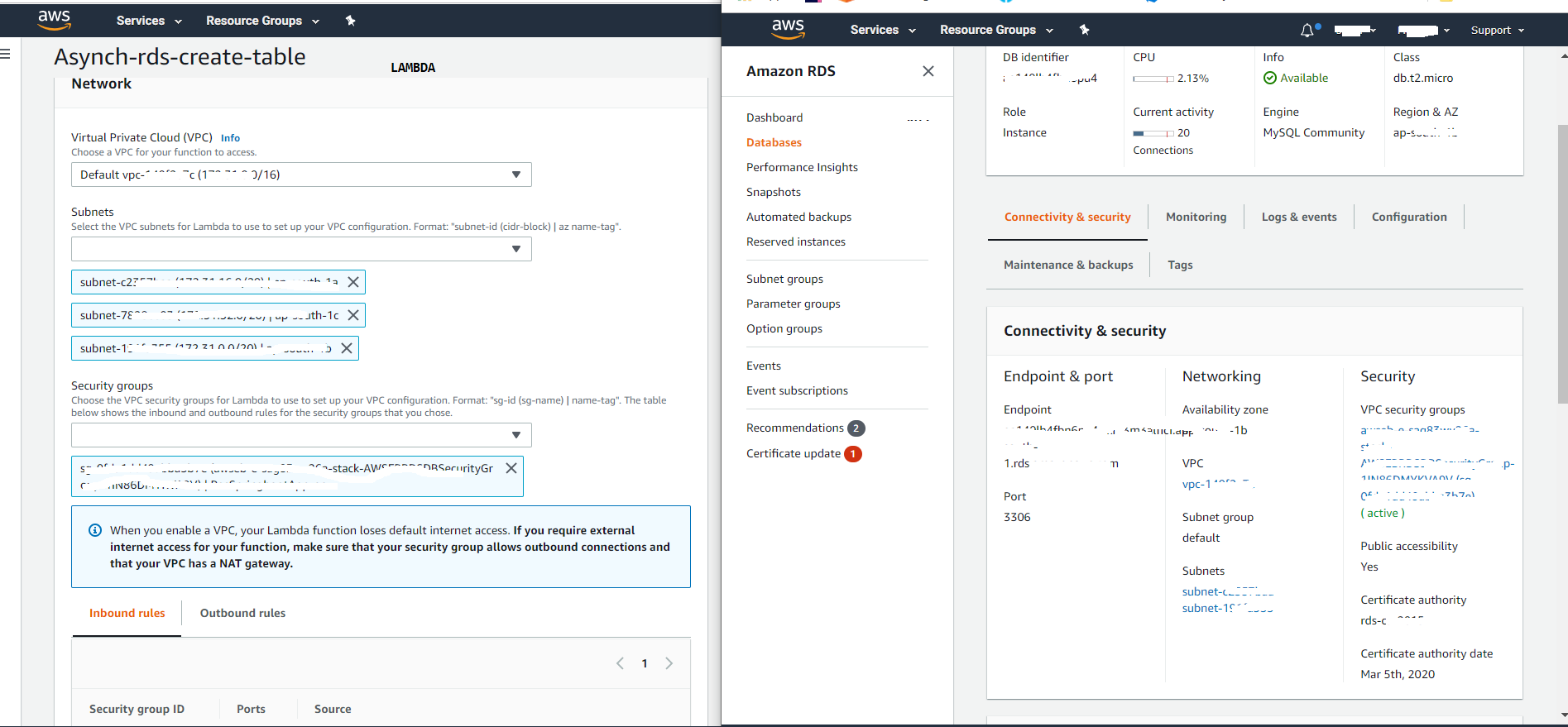Click the AWS logo in the RDS console
The height and width of the screenshot is (727, 1568).
click(788, 29)
